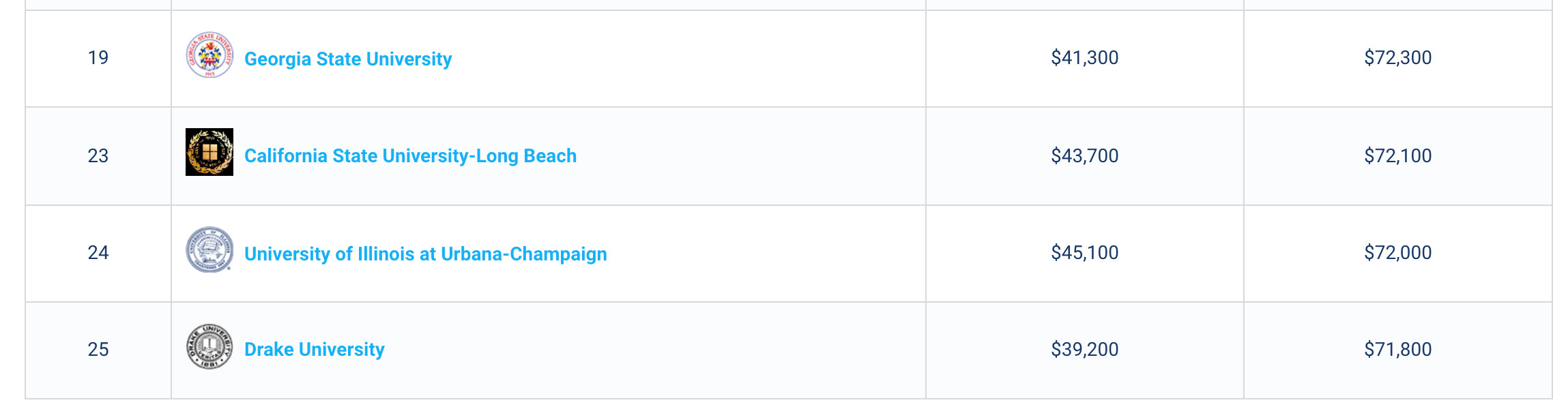Screen dimensions: 1568x409
Task: Click the Cal State Long Beach seal logo
Action: pyautogui.click(x=209, y=152)
